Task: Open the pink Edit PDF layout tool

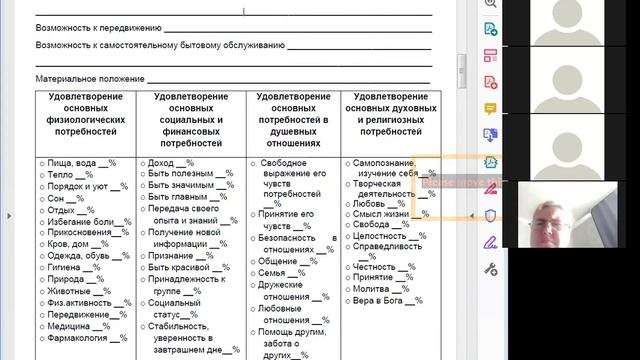Action: 491,56
